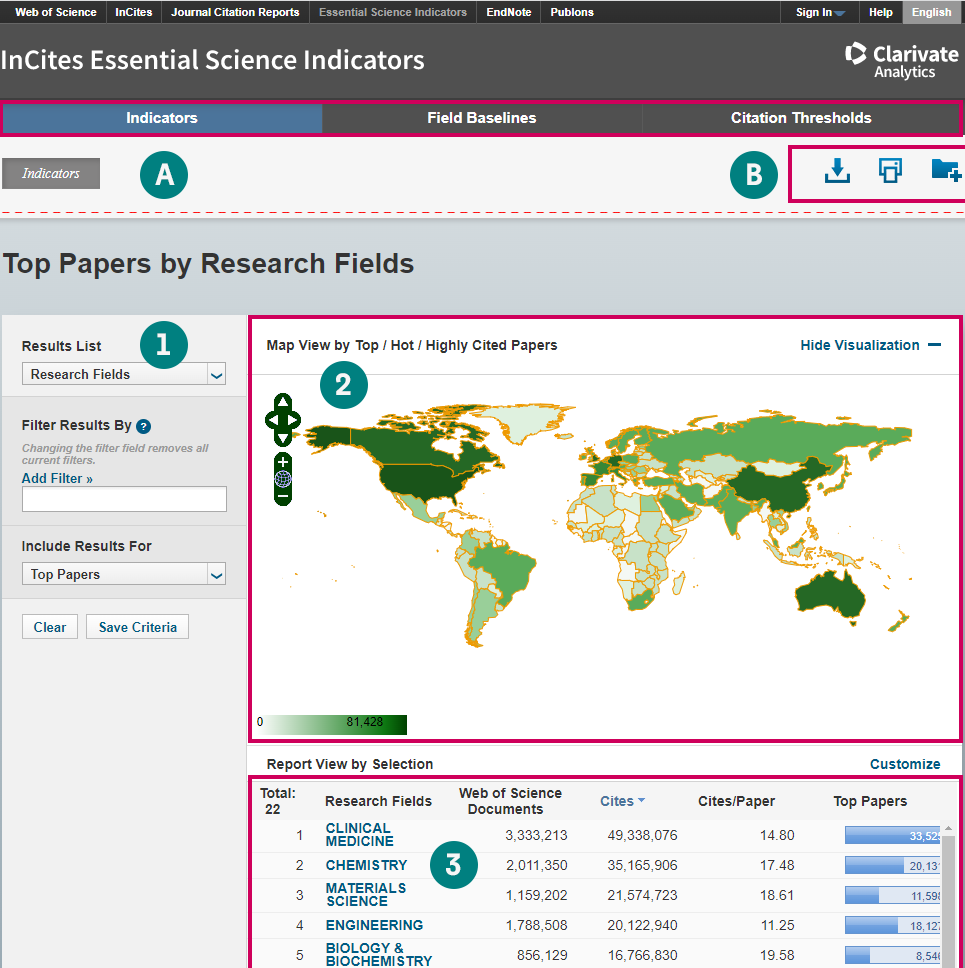Click the table vertical scrollbar up arrow
Image resolution: width=965 pixels, height=968 pixels.
948,828
